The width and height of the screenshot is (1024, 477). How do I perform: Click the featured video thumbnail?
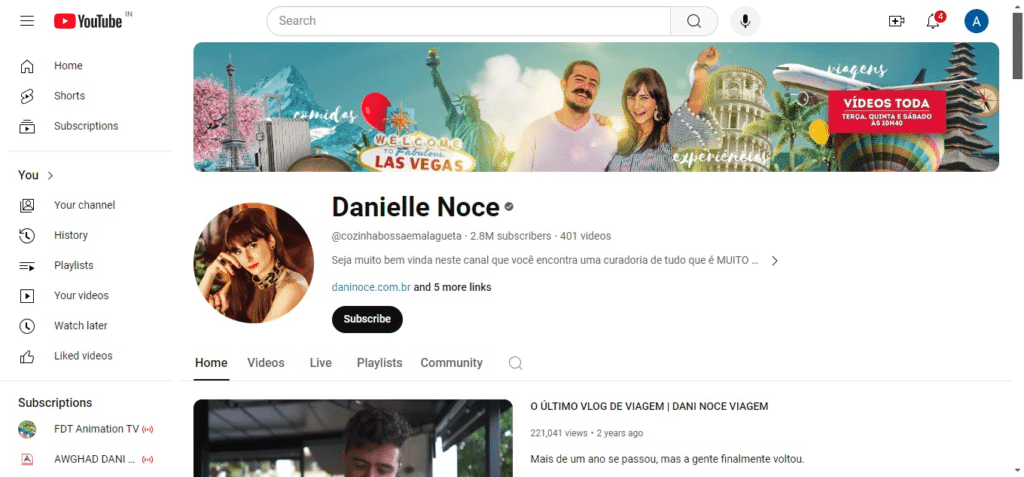pyautogui.click(x=353, y=438)
